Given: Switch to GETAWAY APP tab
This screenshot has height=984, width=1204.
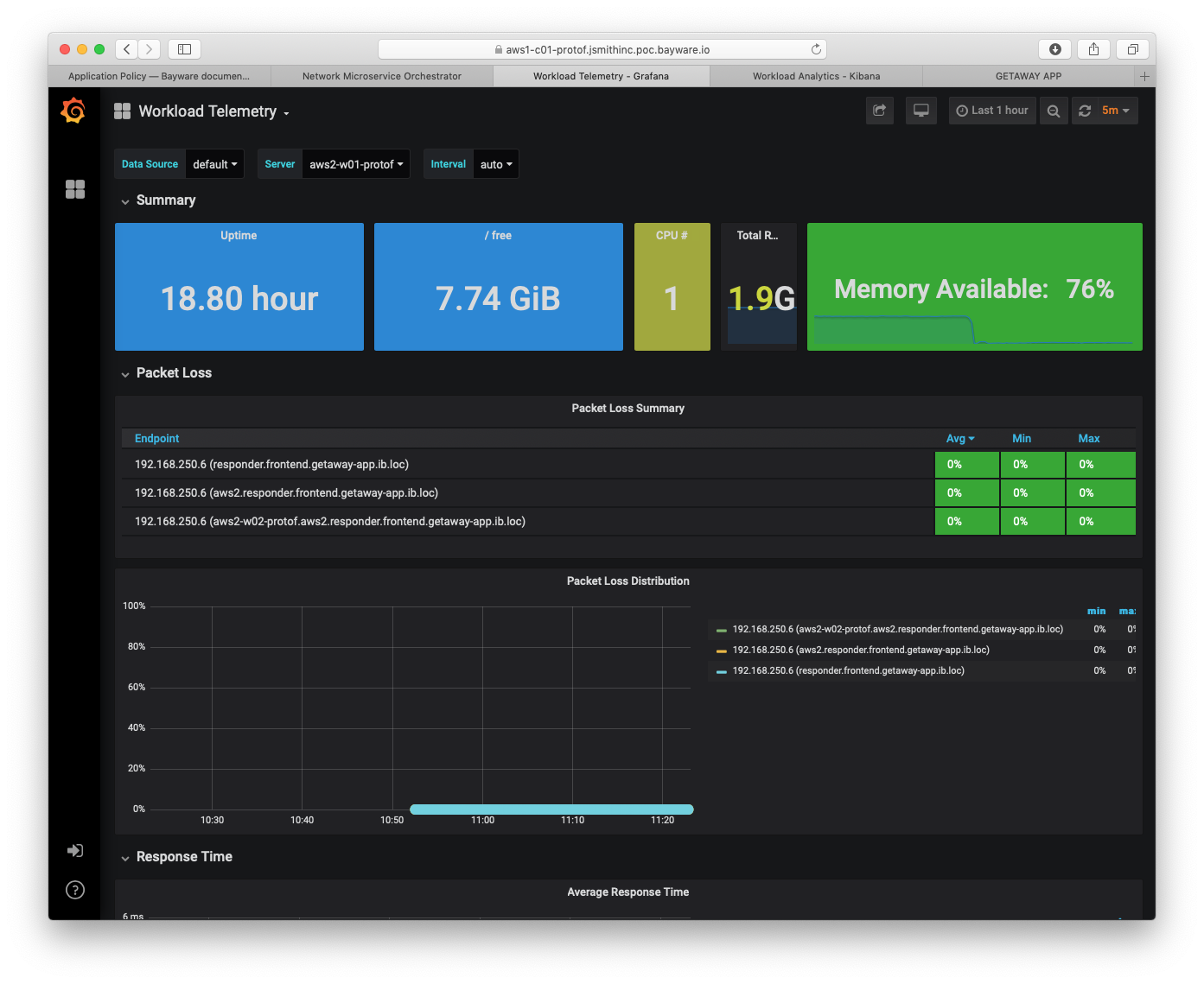Looking at the screenshot, I should pos(1029,76).
